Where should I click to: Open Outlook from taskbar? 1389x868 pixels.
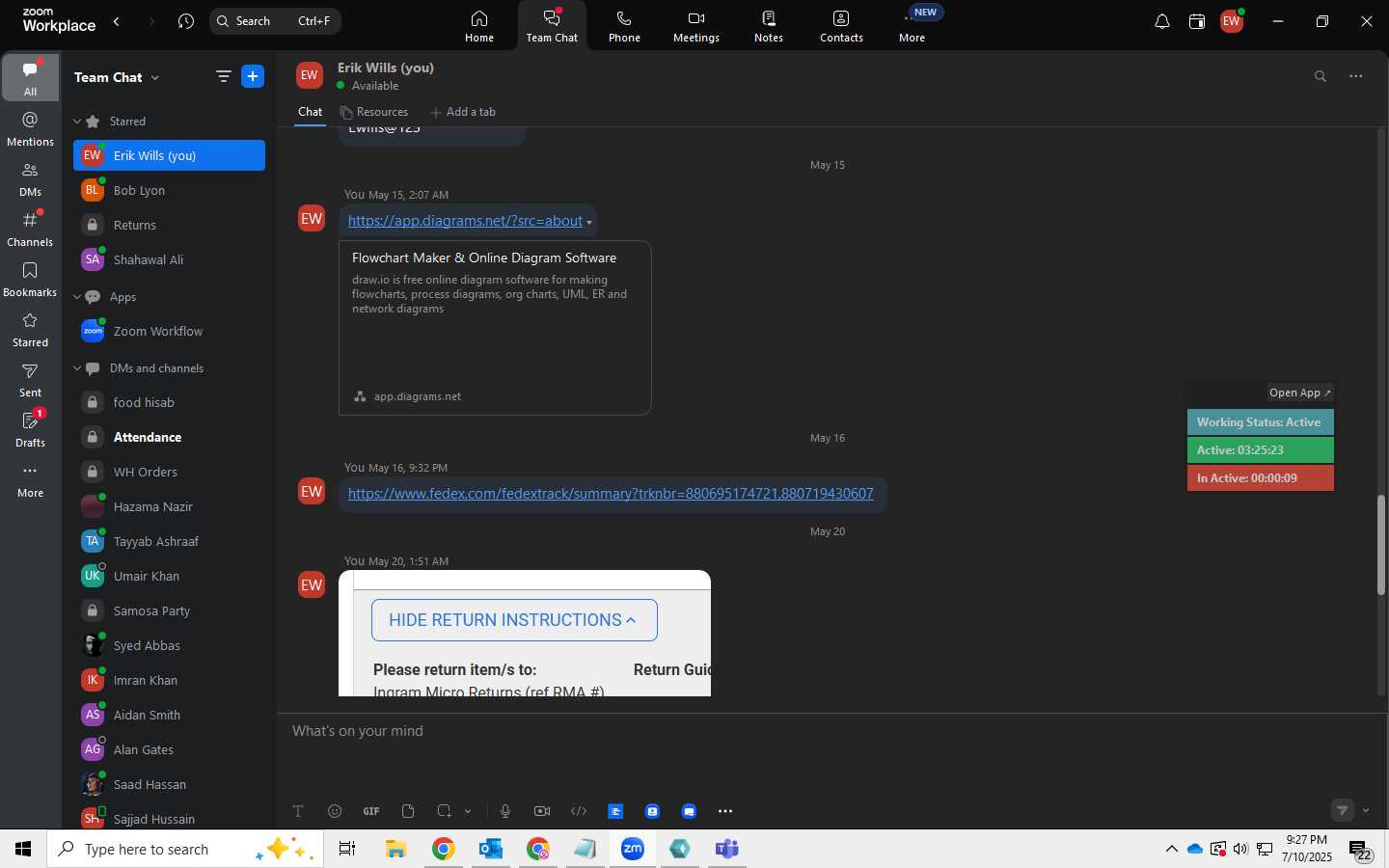[491, 849]
